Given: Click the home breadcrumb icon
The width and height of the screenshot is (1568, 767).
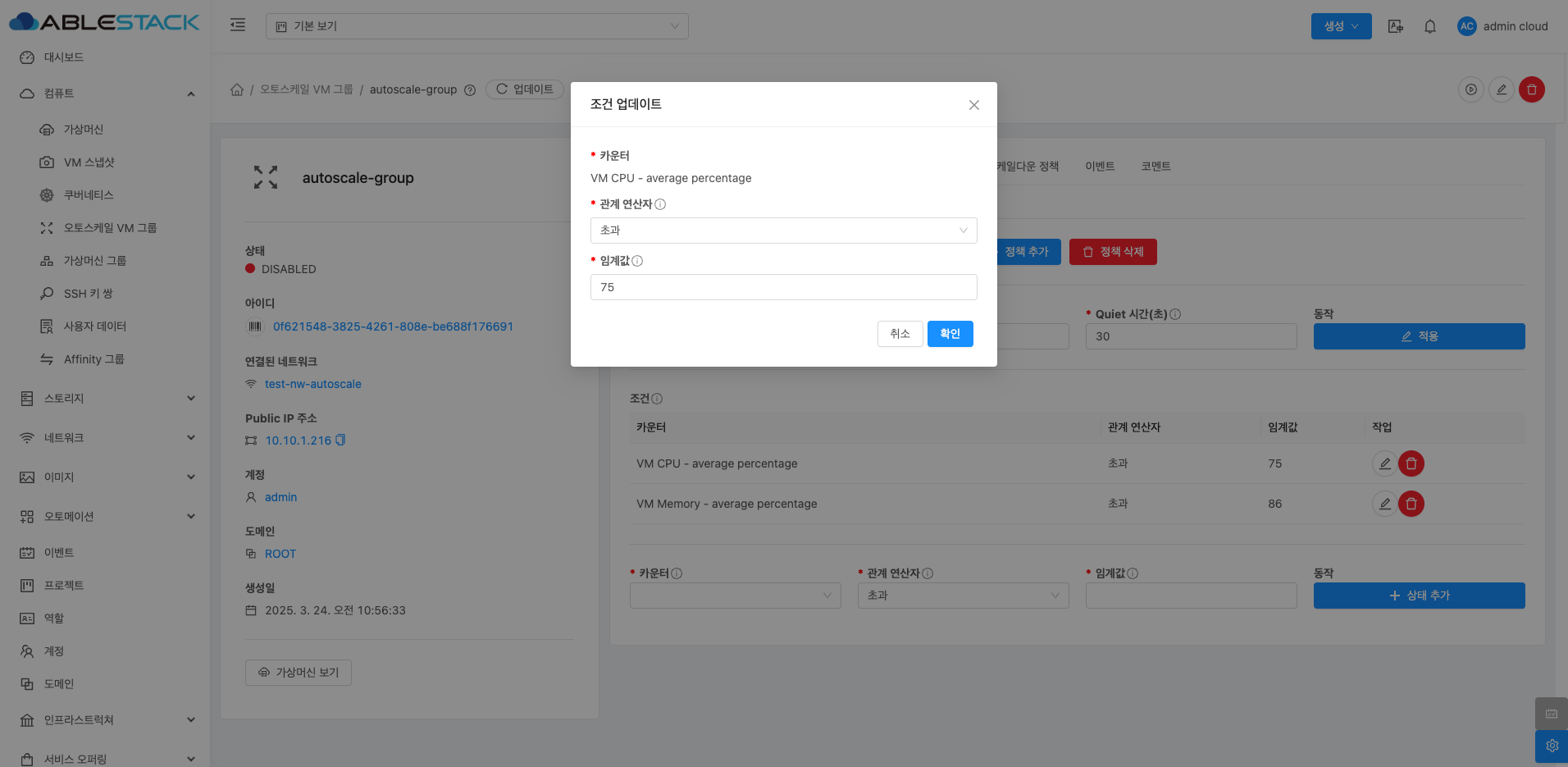Looking at the screenshot, I should point(237,89).
